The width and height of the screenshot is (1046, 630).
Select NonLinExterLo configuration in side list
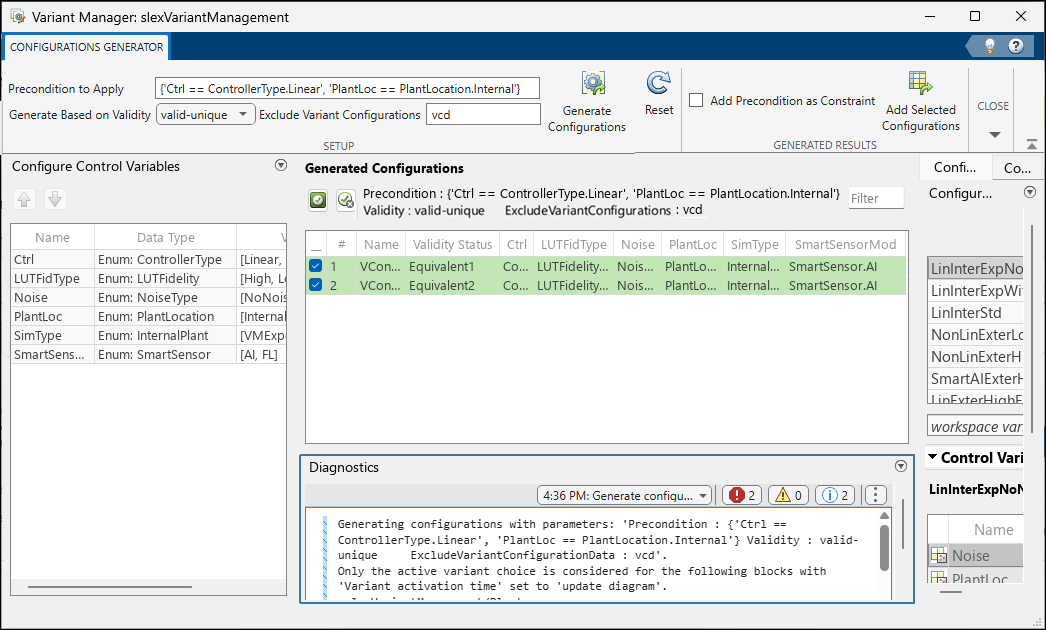(x=975, y=335)
